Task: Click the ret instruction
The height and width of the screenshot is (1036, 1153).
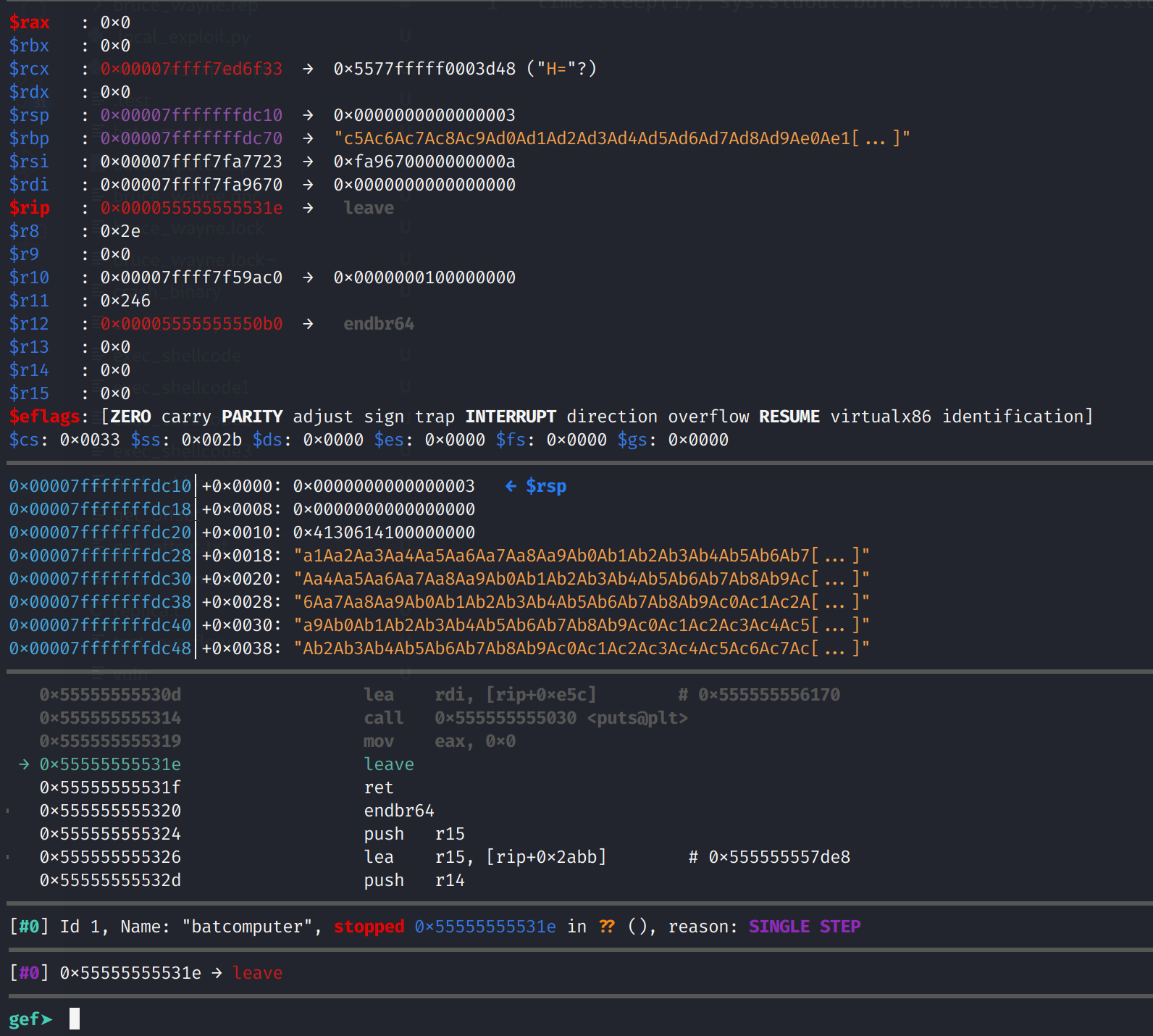Action: point(379,788)
